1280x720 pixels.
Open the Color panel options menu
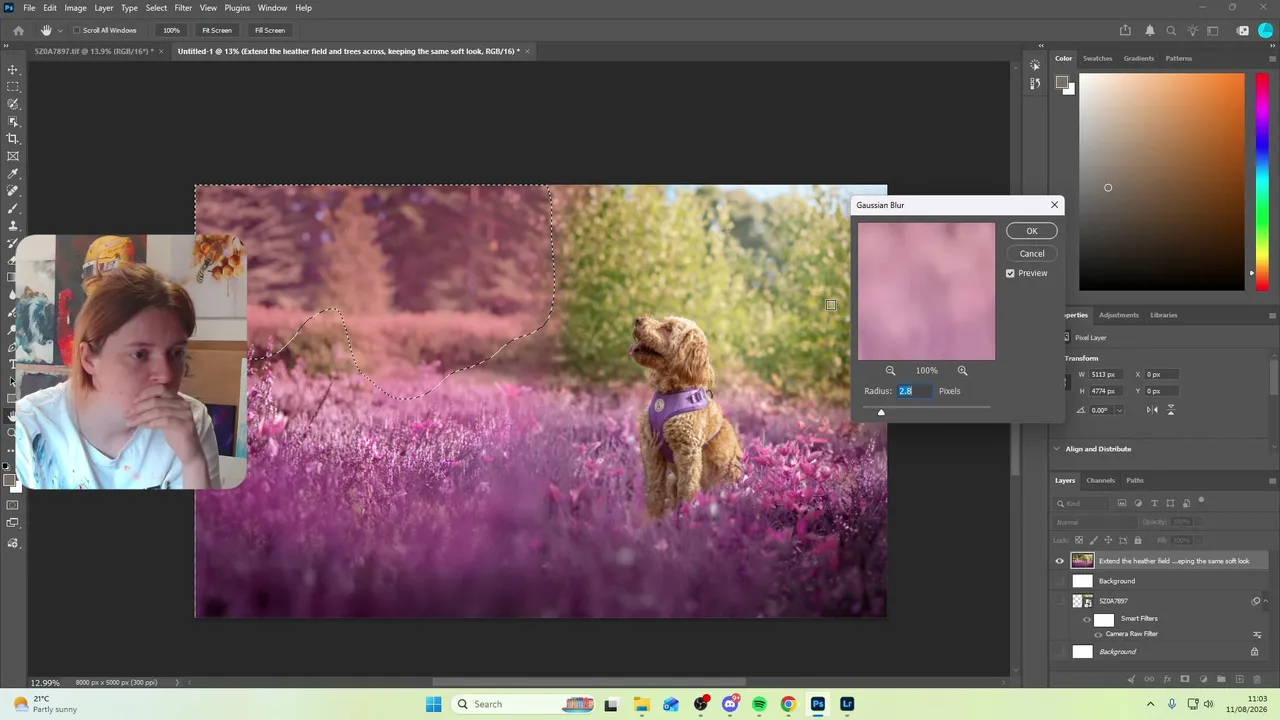1271,58
